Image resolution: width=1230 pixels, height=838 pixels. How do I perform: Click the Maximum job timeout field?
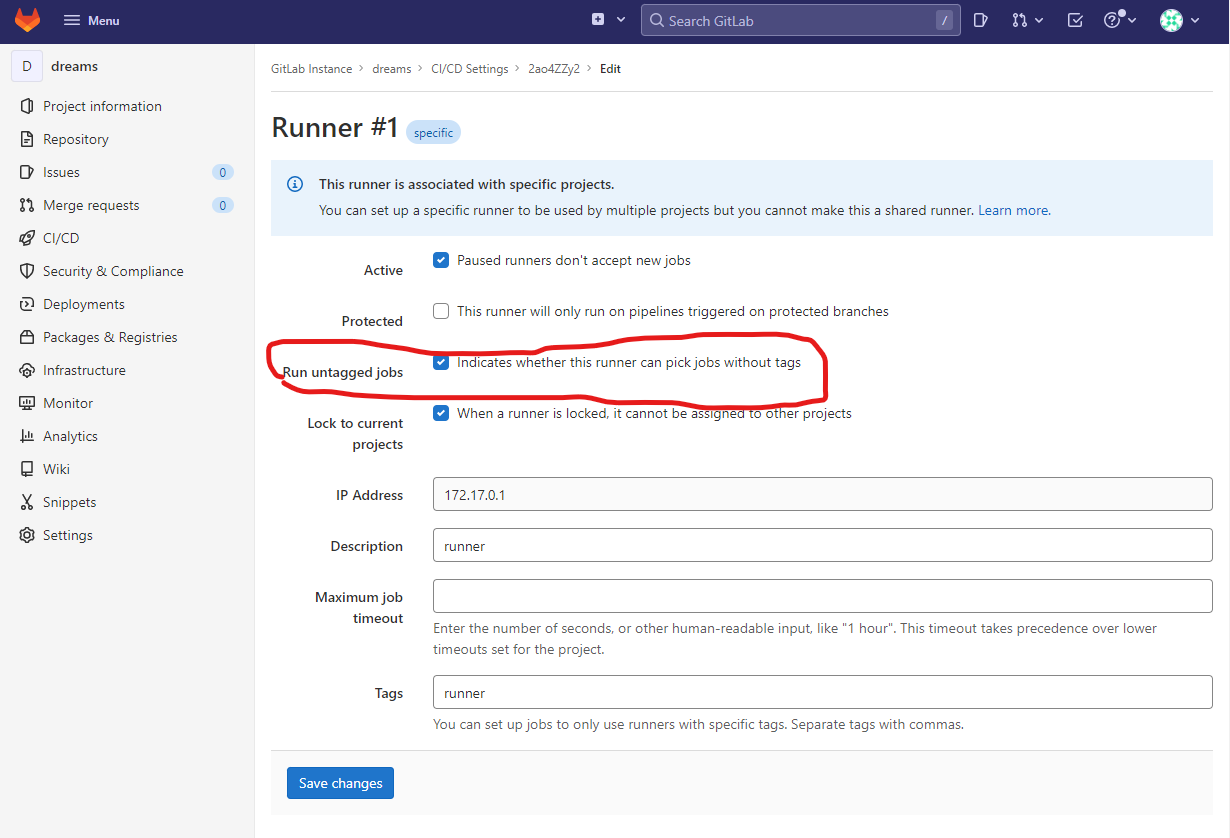(x=823, y=597)
